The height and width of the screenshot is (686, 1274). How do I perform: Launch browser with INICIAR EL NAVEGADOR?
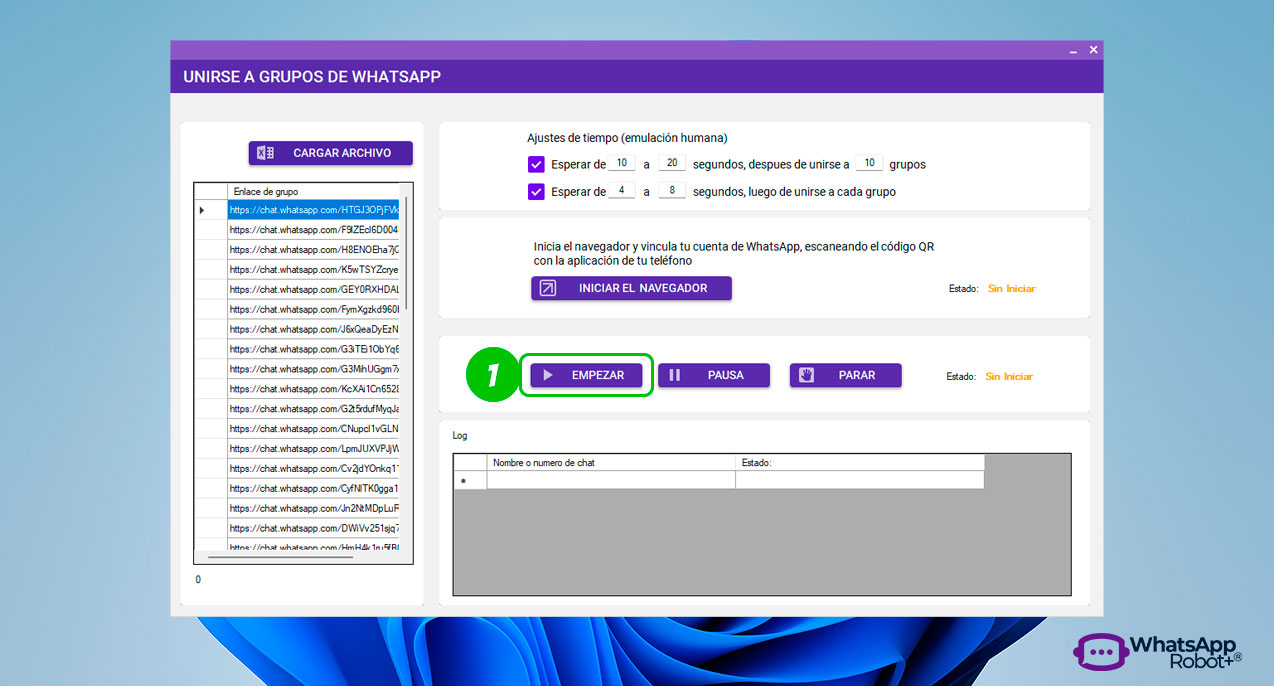(x=631, y=288)
